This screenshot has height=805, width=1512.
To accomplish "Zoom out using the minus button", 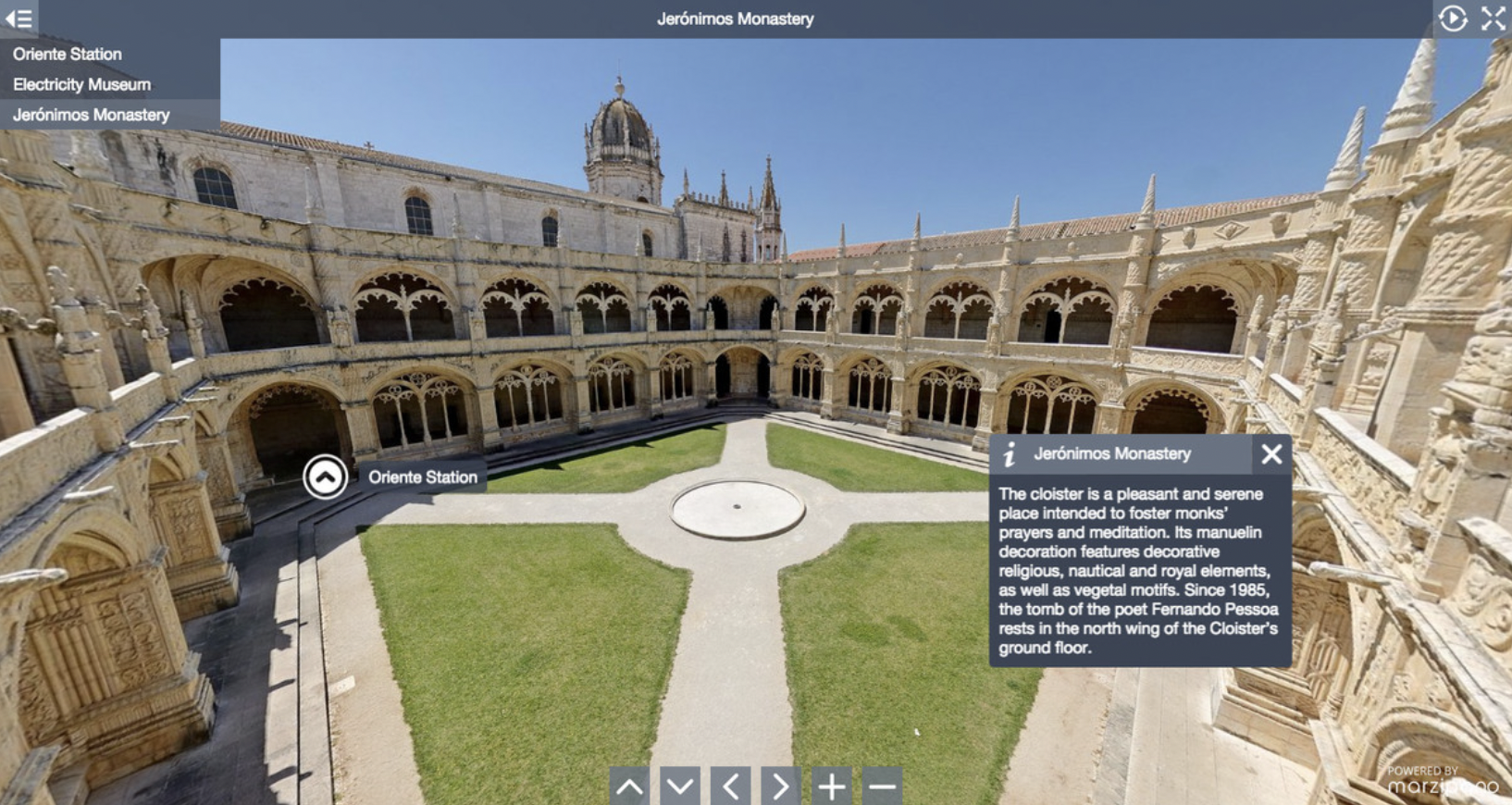I will pos(882,786).
